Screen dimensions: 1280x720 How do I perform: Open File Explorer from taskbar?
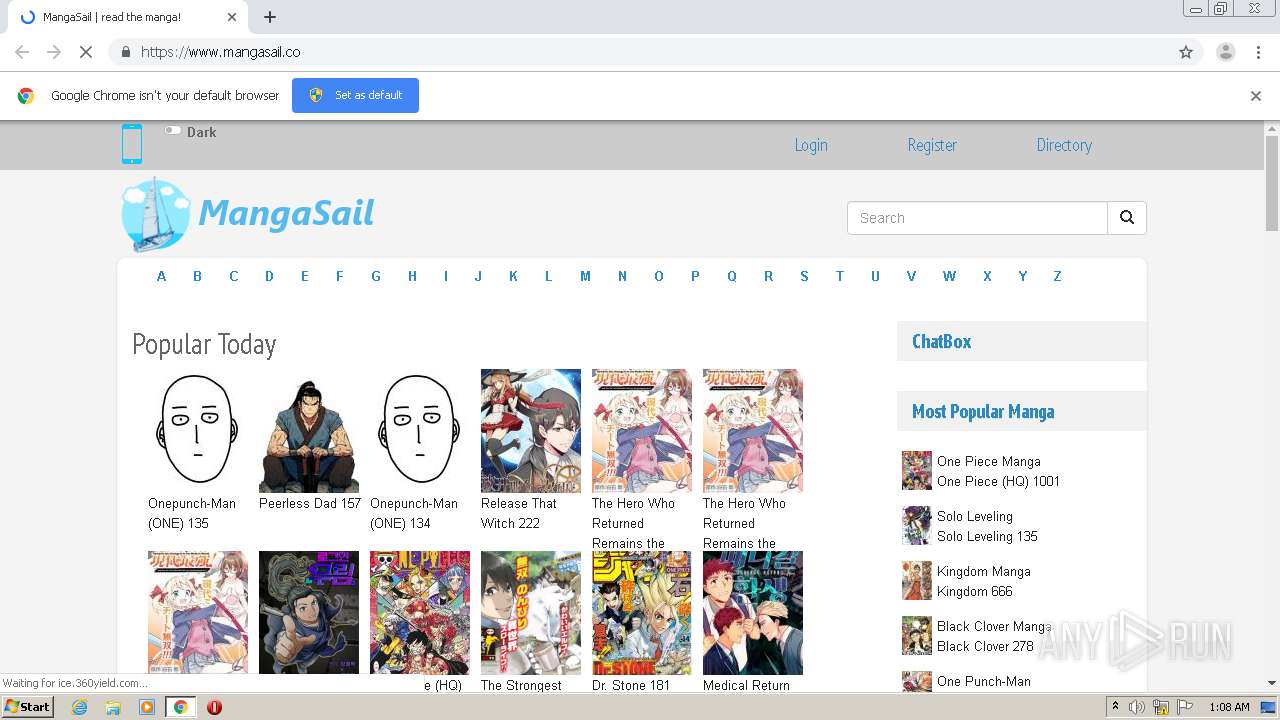pos(113,707)
